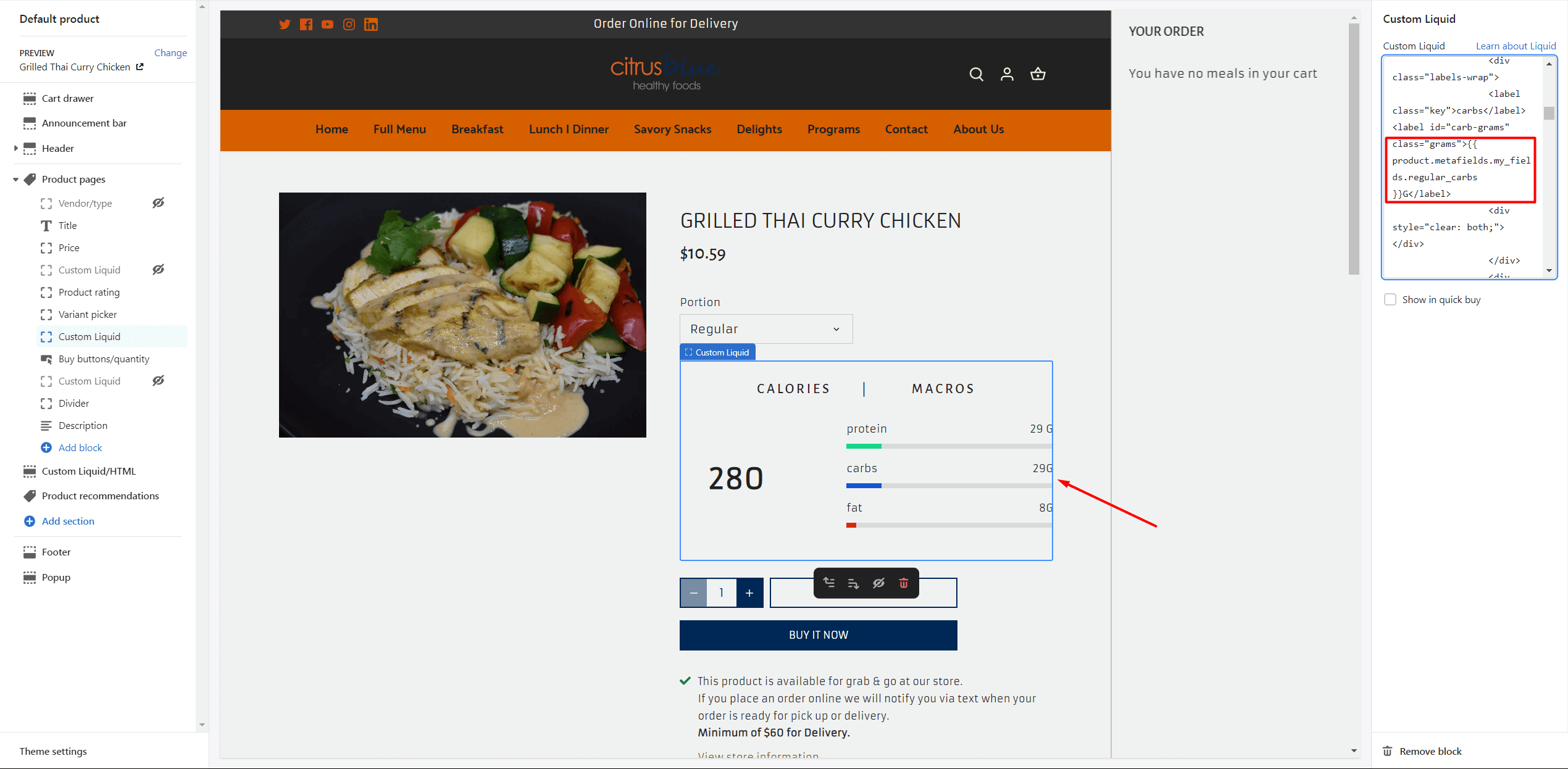
Task: Collapse the Product pages section
Action: (15, 179)
